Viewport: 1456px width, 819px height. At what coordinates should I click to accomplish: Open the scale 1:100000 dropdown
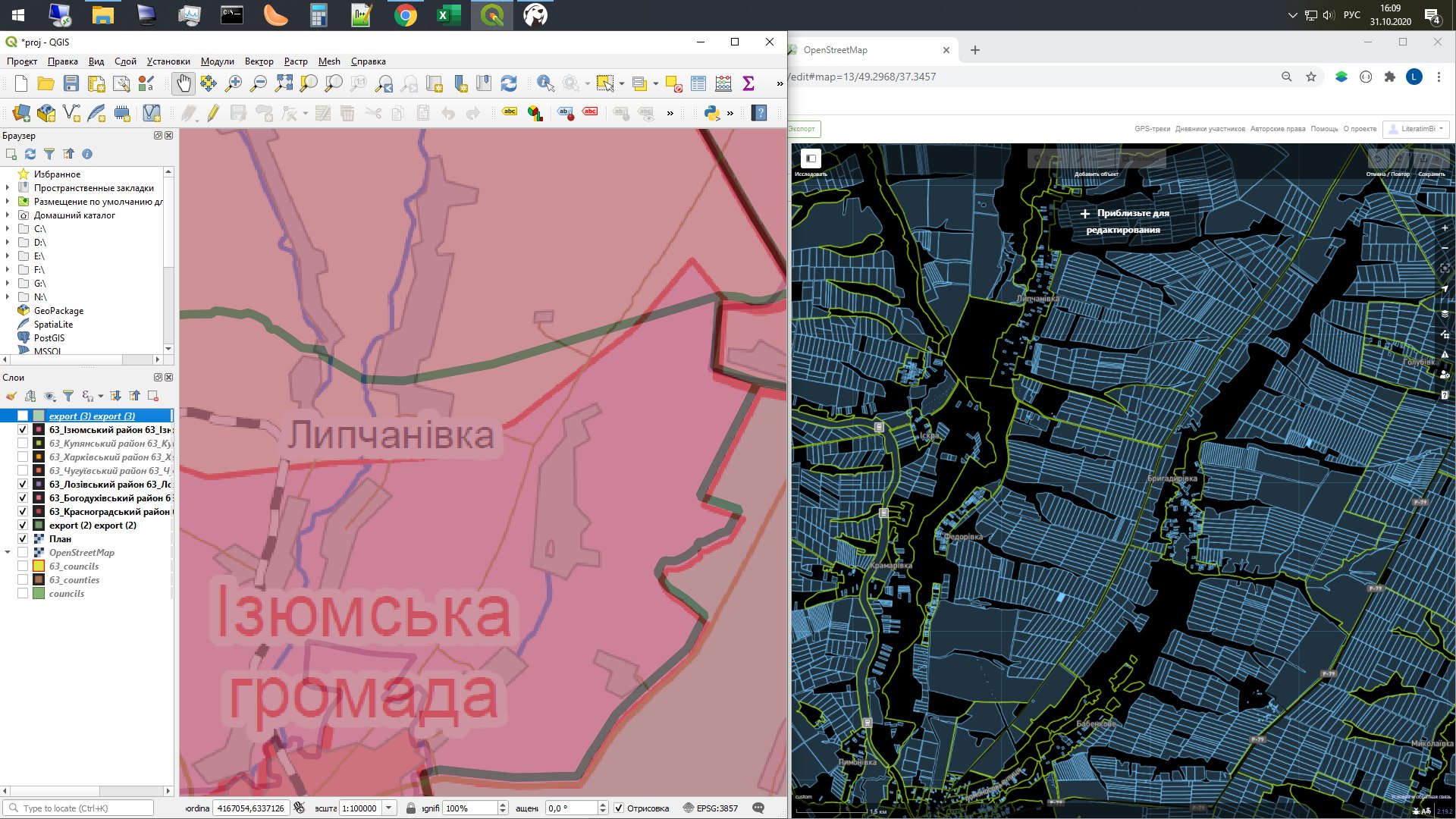(389, 808)
